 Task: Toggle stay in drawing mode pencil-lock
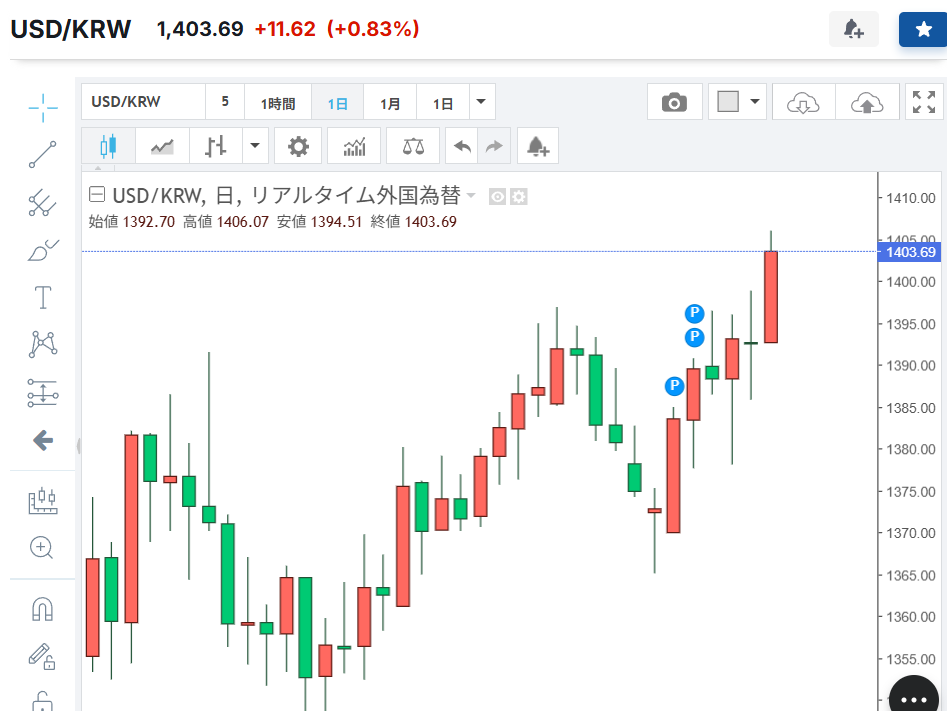pos(42,657)
